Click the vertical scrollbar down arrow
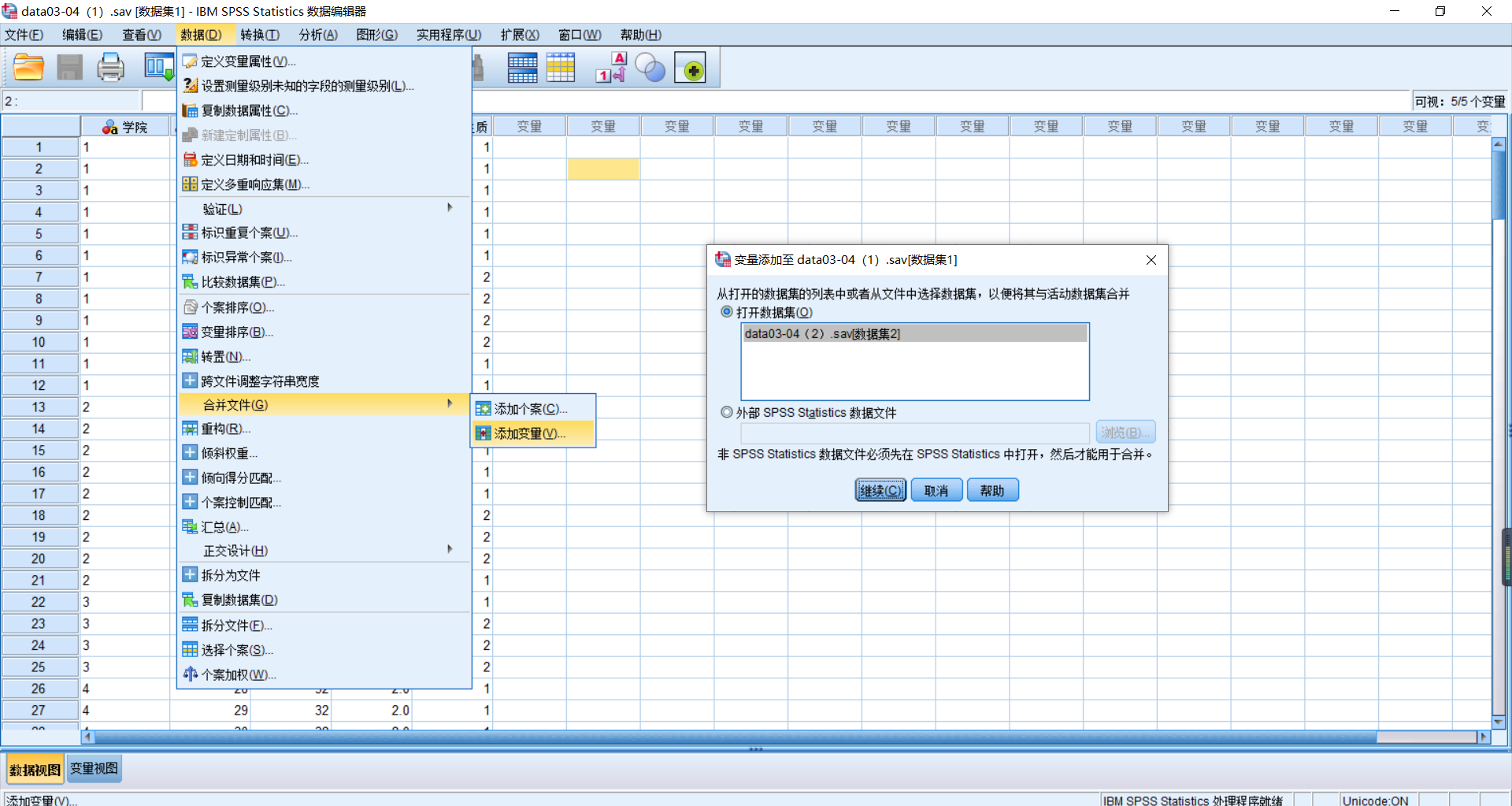This screenshot has height=806, width=1512. (x=1499, y=722)
